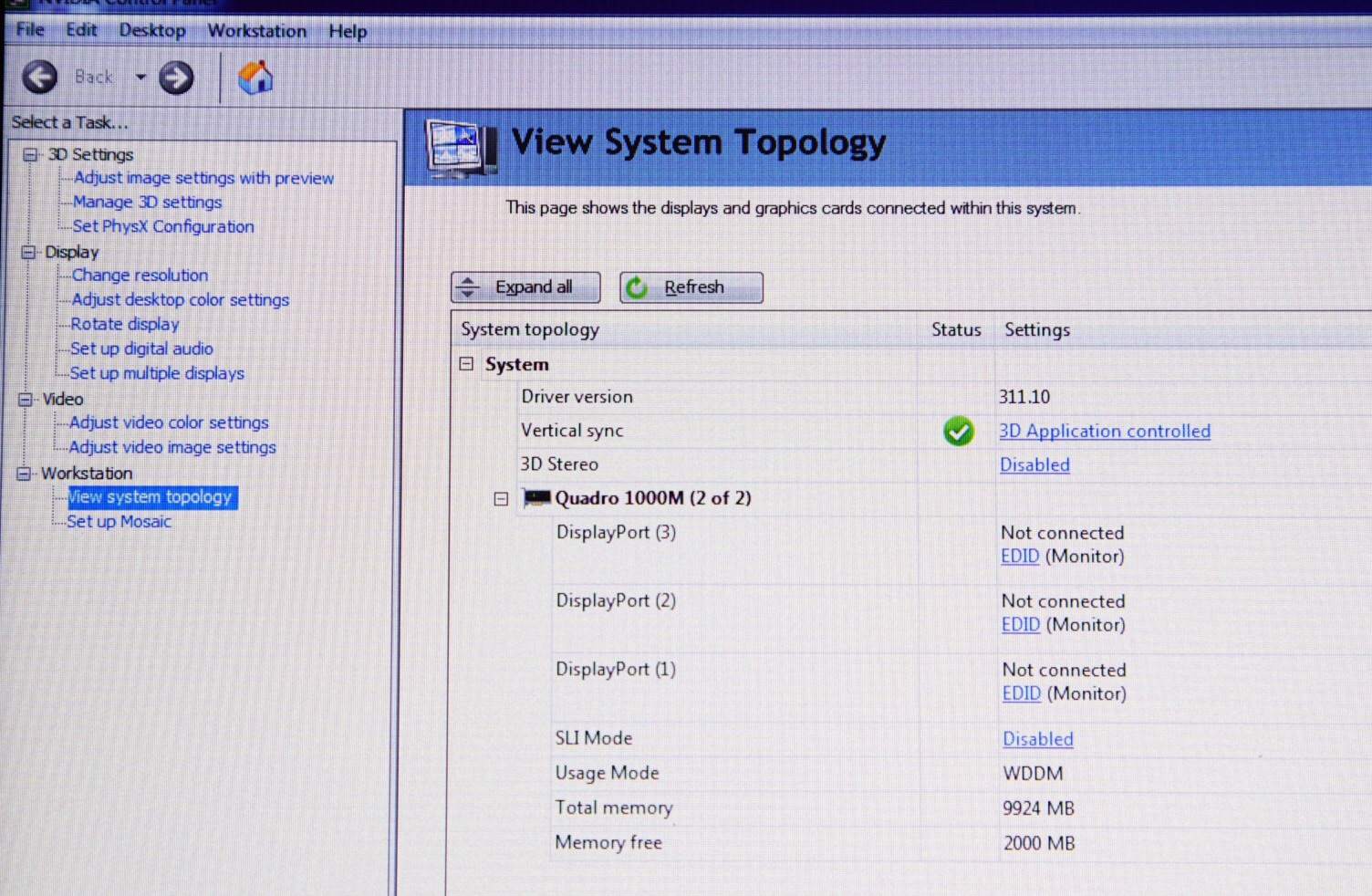The image size is (1372, 896).
Task: Click the System topology column header
Action: click(530, 329)
